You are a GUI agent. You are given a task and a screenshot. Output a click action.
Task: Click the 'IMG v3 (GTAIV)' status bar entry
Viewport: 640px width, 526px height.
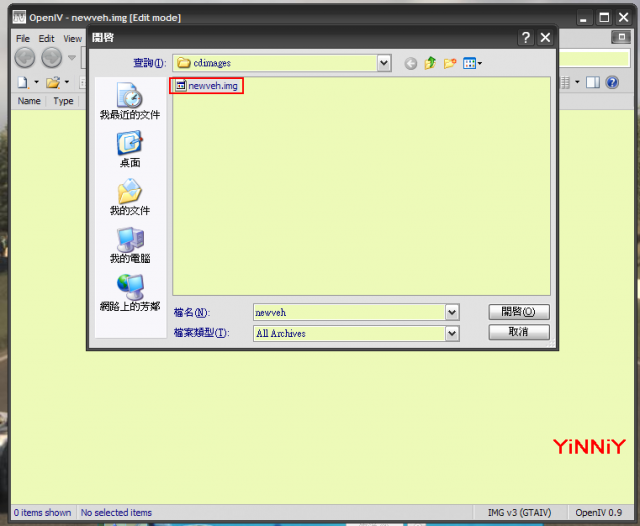pos(519,513)
